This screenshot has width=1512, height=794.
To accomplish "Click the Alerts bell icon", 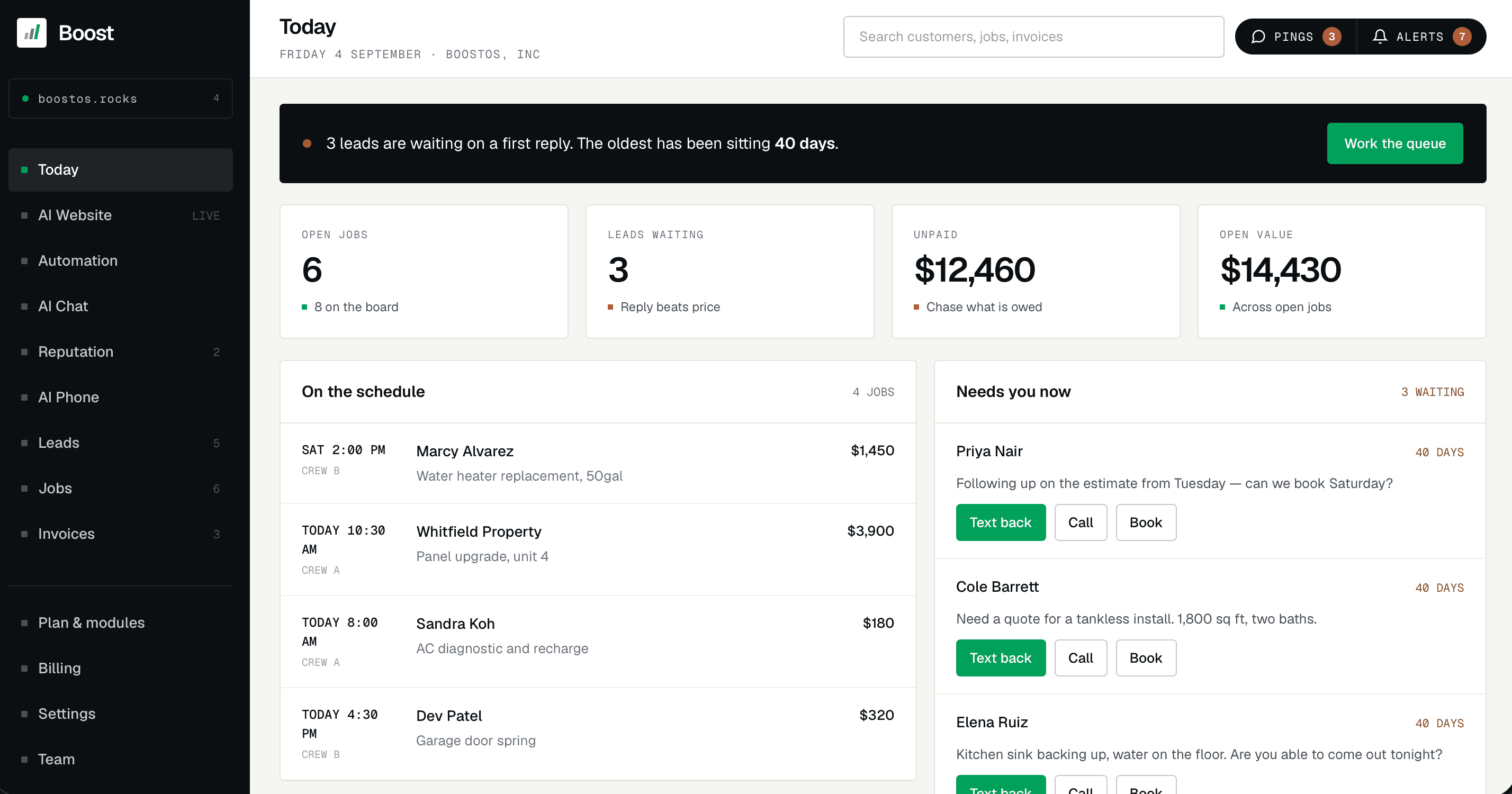I will 1380,37.
